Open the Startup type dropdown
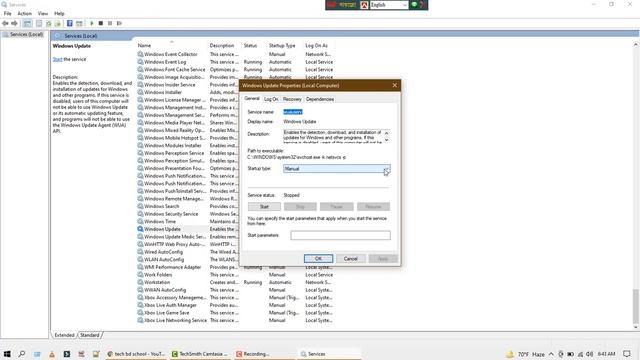The width and height of the screenshot is (640, 360). point(337,169)
